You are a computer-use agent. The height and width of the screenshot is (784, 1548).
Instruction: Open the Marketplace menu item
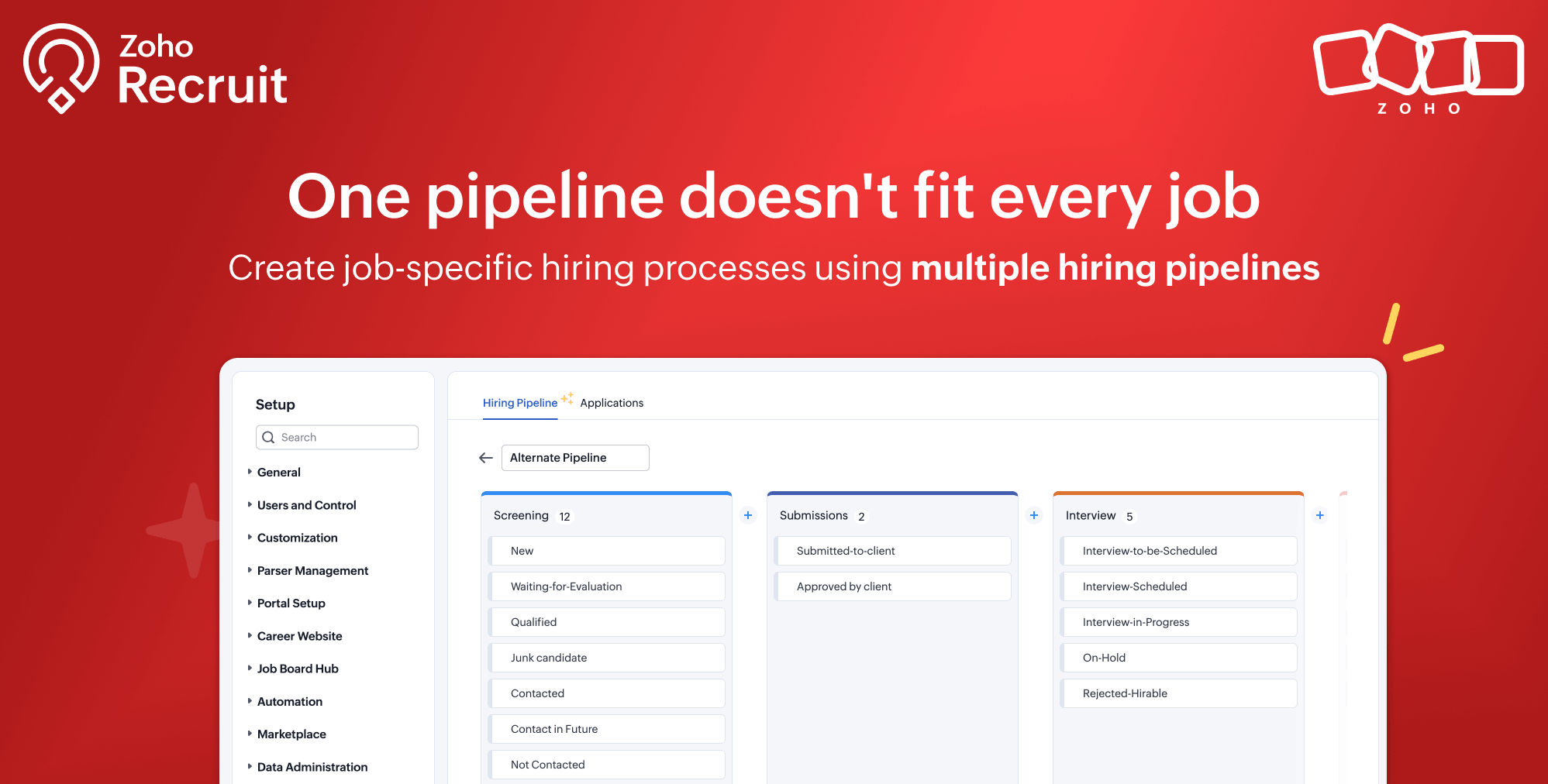(291, 734)
